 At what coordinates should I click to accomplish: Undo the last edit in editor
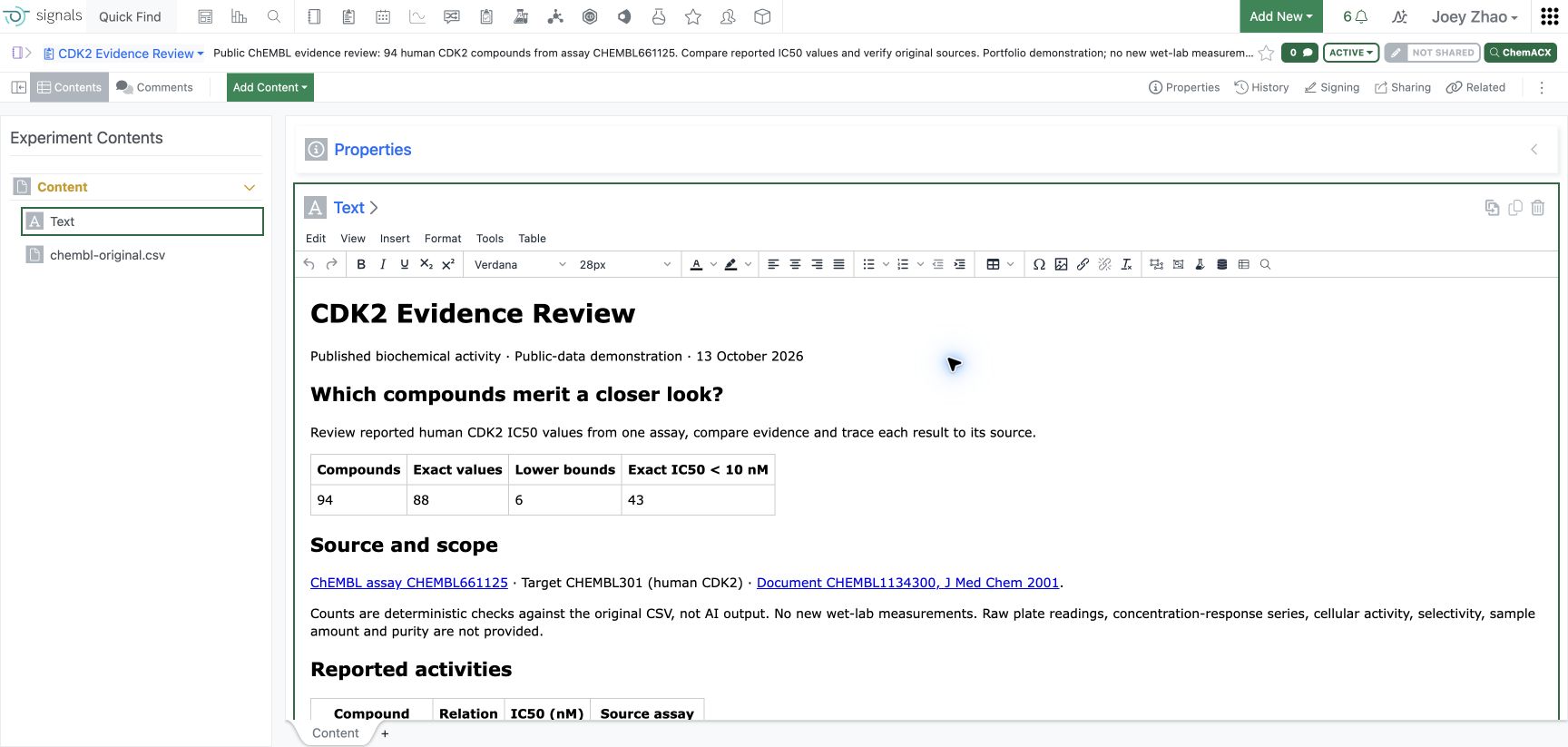coord(309,264)
